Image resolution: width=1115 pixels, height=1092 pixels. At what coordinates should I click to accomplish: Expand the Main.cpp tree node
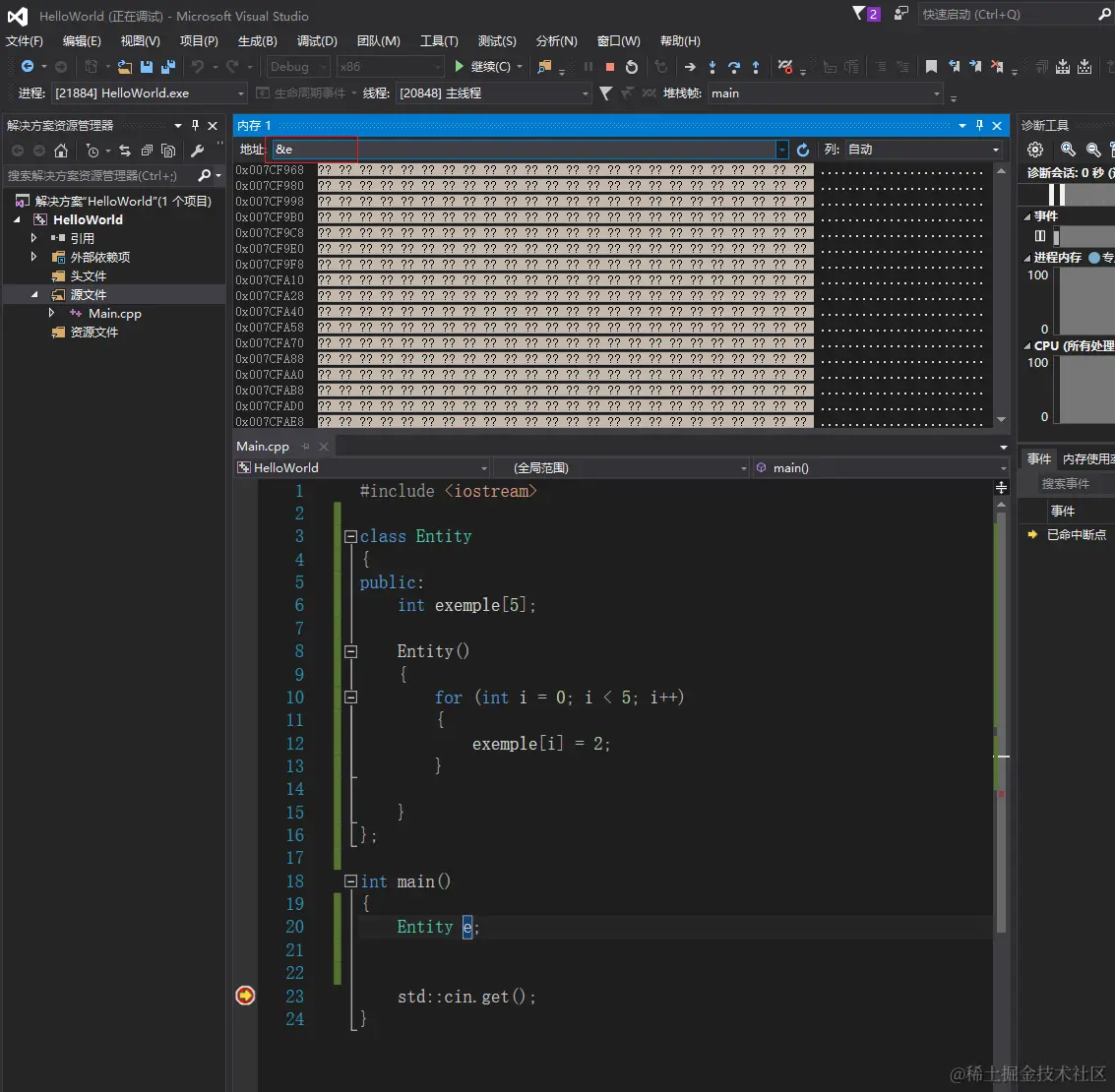coord(52,314)
